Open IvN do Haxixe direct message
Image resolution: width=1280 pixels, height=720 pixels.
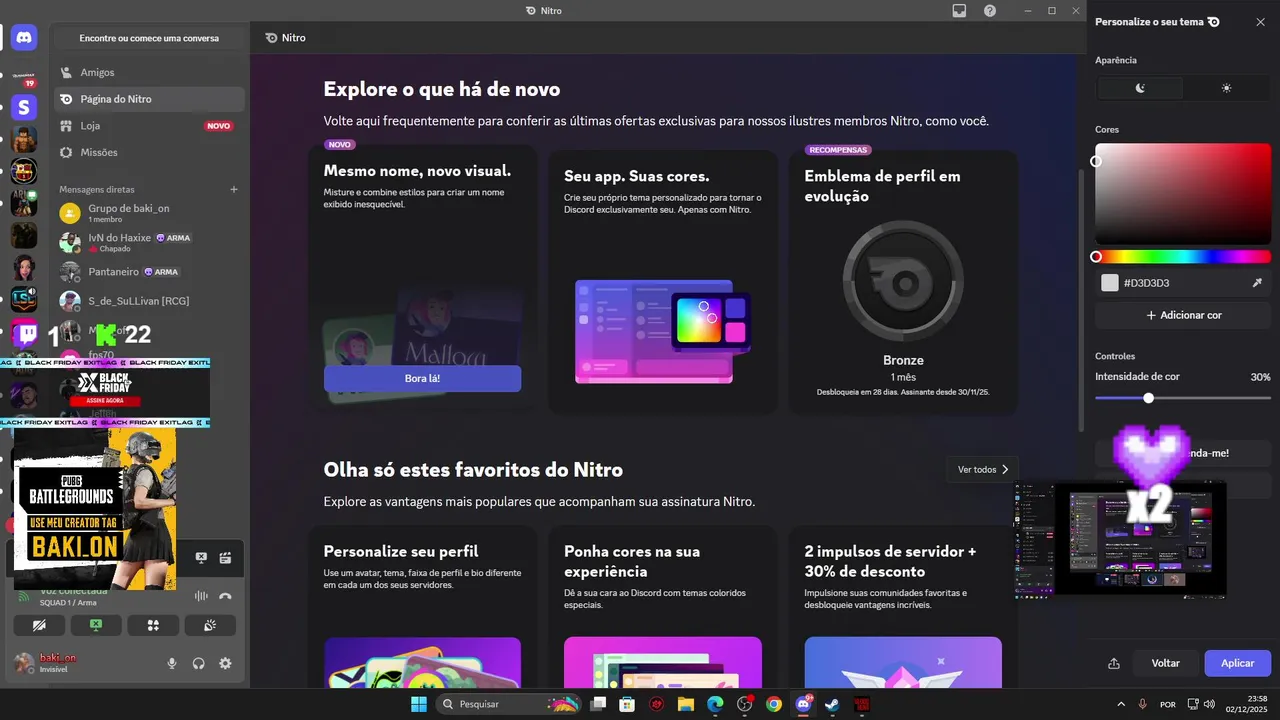pos(148,242)
